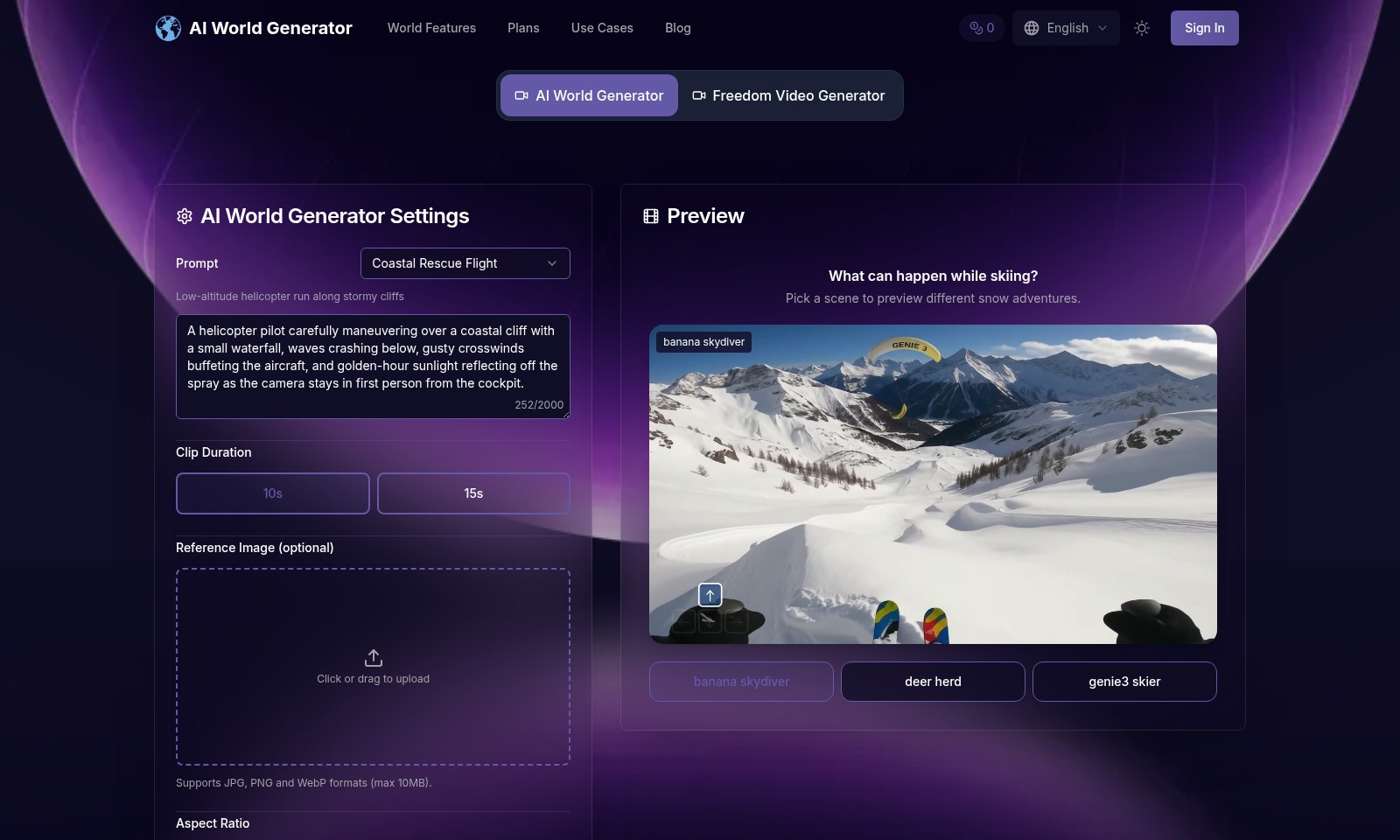The height and width of the screenshot is (840, 1400).
Task: Click 'What can happen while skiing?' heading
Action: (933, 276)
